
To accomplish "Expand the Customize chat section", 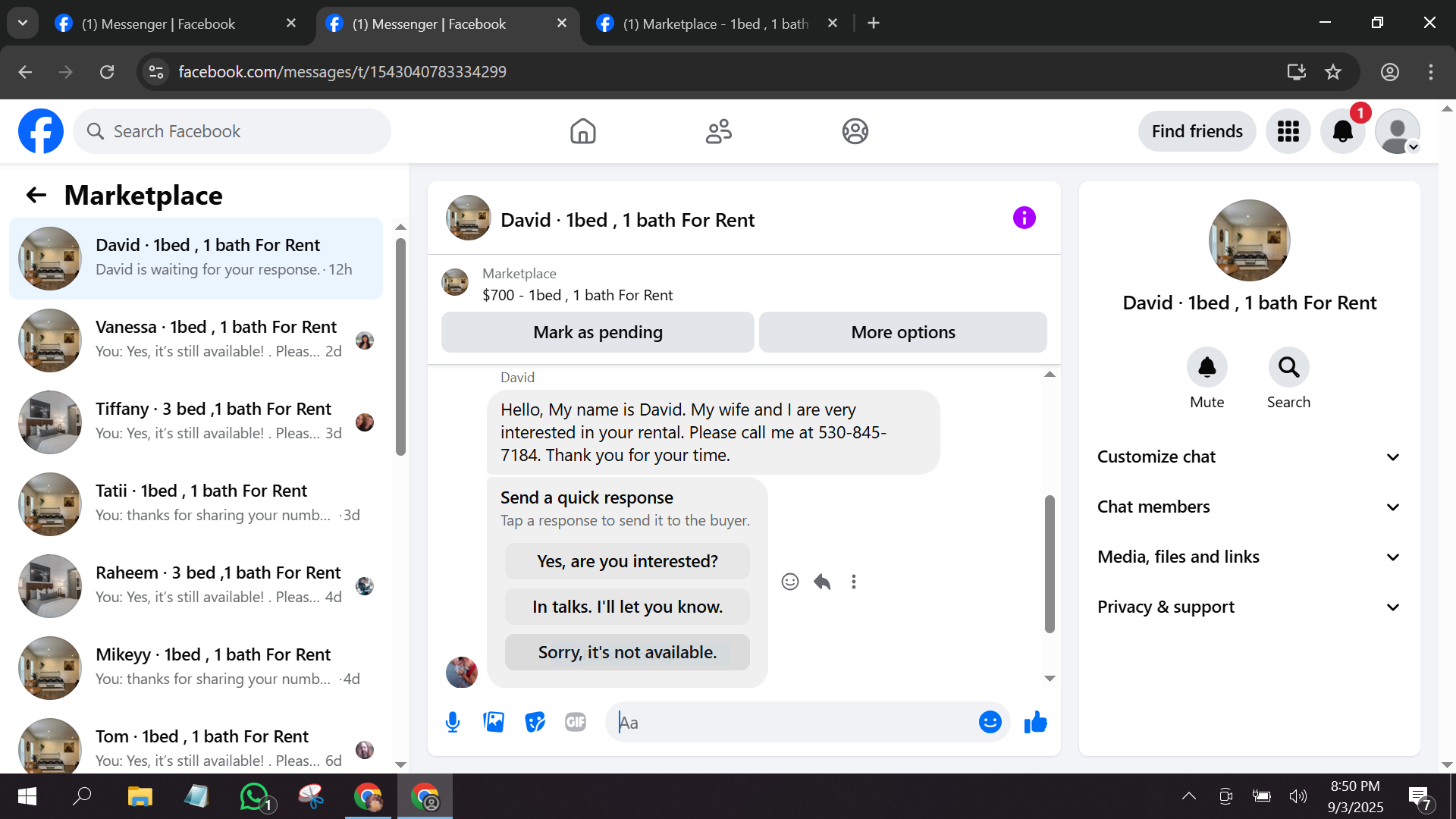I will click(1249, 457).
